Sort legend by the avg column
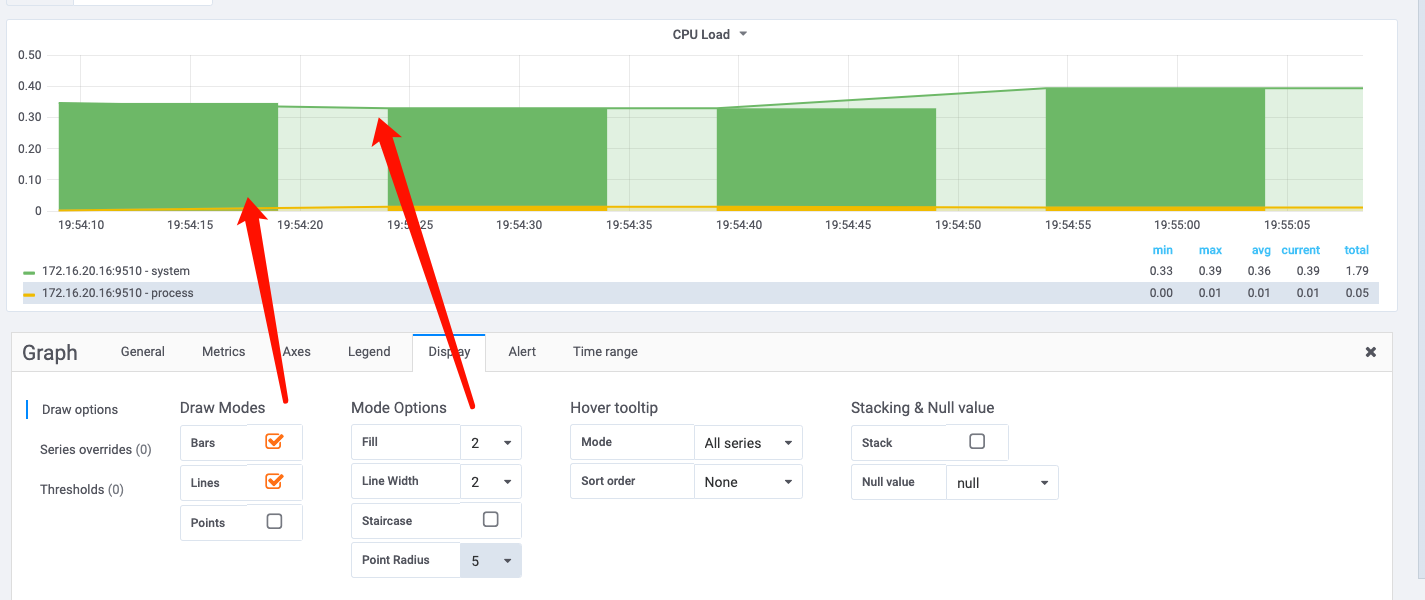1425x600 pixels. (x=1260, y=250)
